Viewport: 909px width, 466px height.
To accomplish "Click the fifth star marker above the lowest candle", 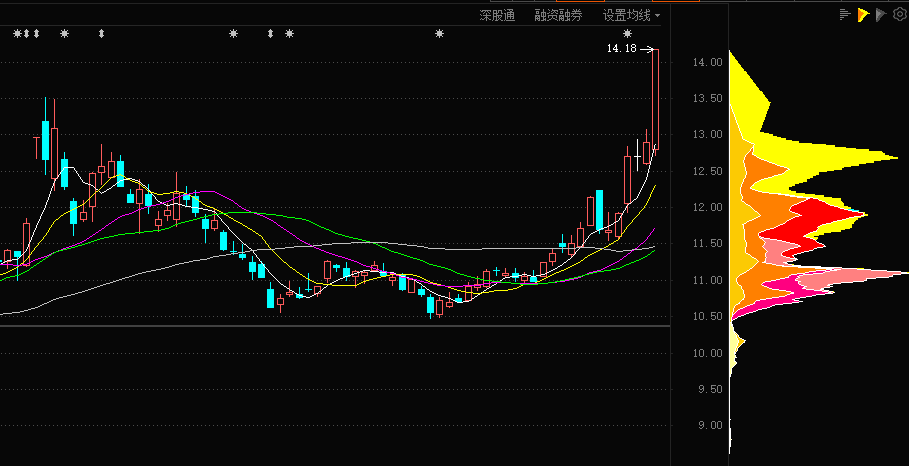I will (439, 34).
